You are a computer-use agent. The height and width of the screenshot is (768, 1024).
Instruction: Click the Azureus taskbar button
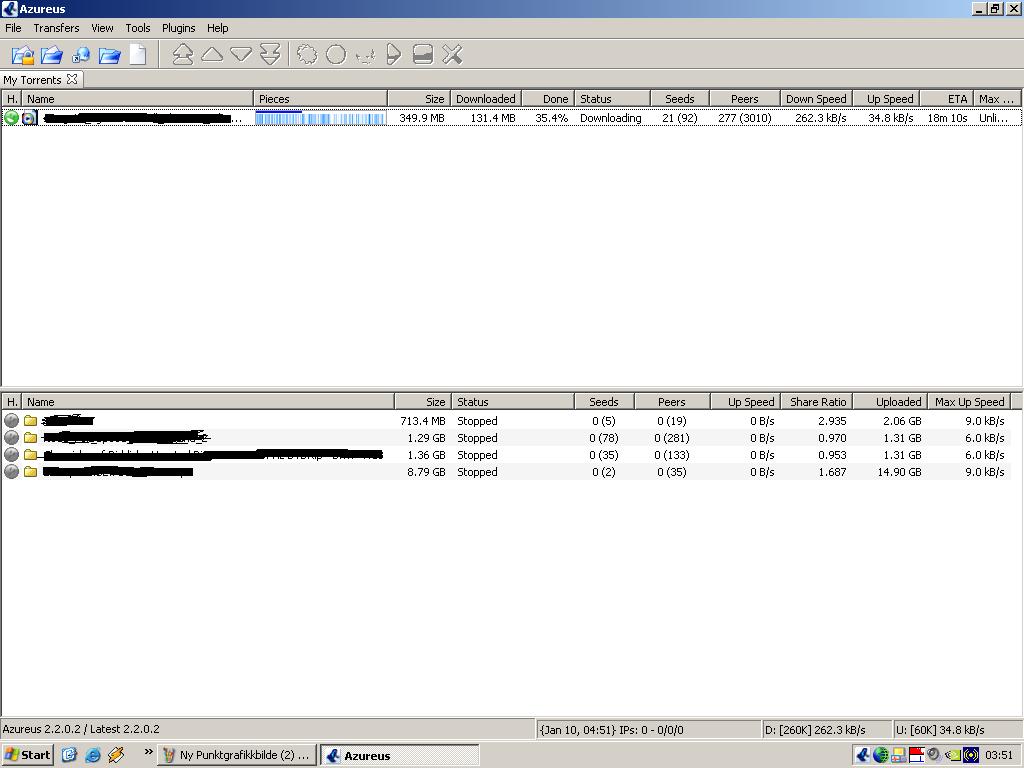(x=400, y=755)
